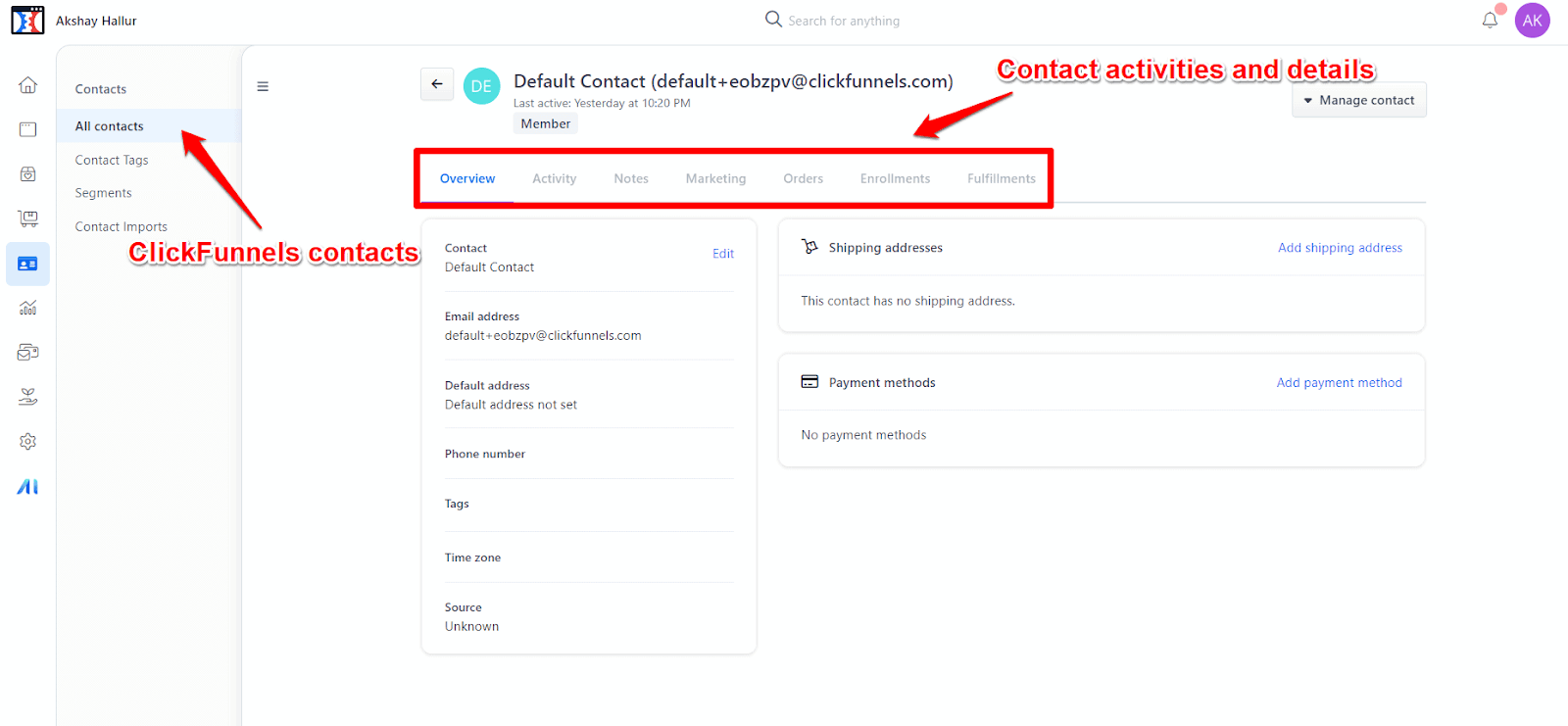Click the AK profile avatar

coord(1532,20)
